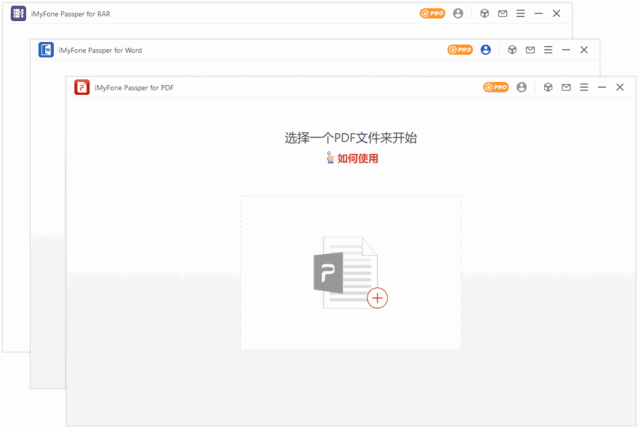640x429 pixels.
Task: Click the cube icon in Passper for Word
Action: [512, 50]
